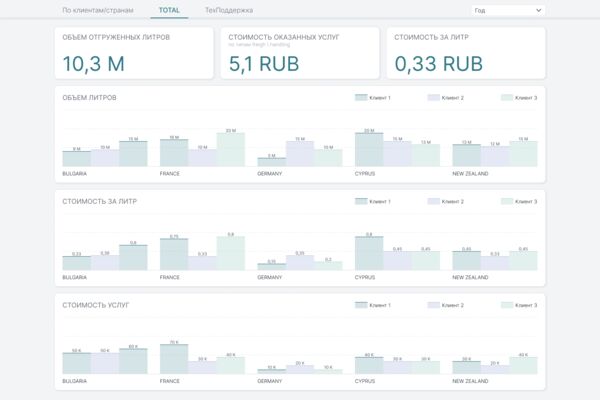Click GERMANY label under Стоимость за литр chart
Screen dimensions: 600x400
[270, 278]
